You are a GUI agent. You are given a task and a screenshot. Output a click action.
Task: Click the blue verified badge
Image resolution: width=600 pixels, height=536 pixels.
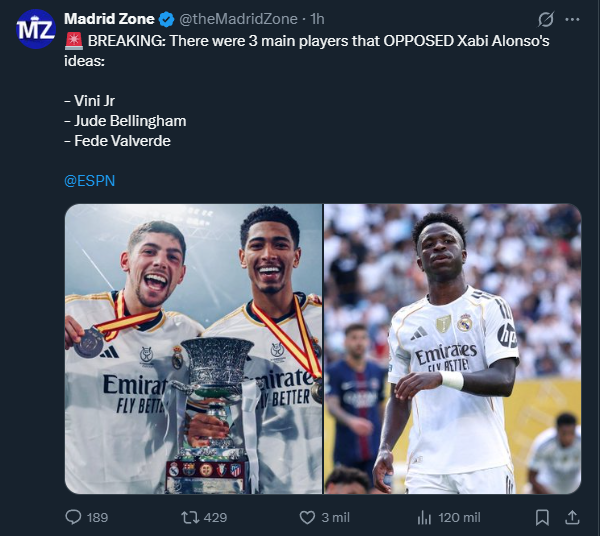[166, 19]
